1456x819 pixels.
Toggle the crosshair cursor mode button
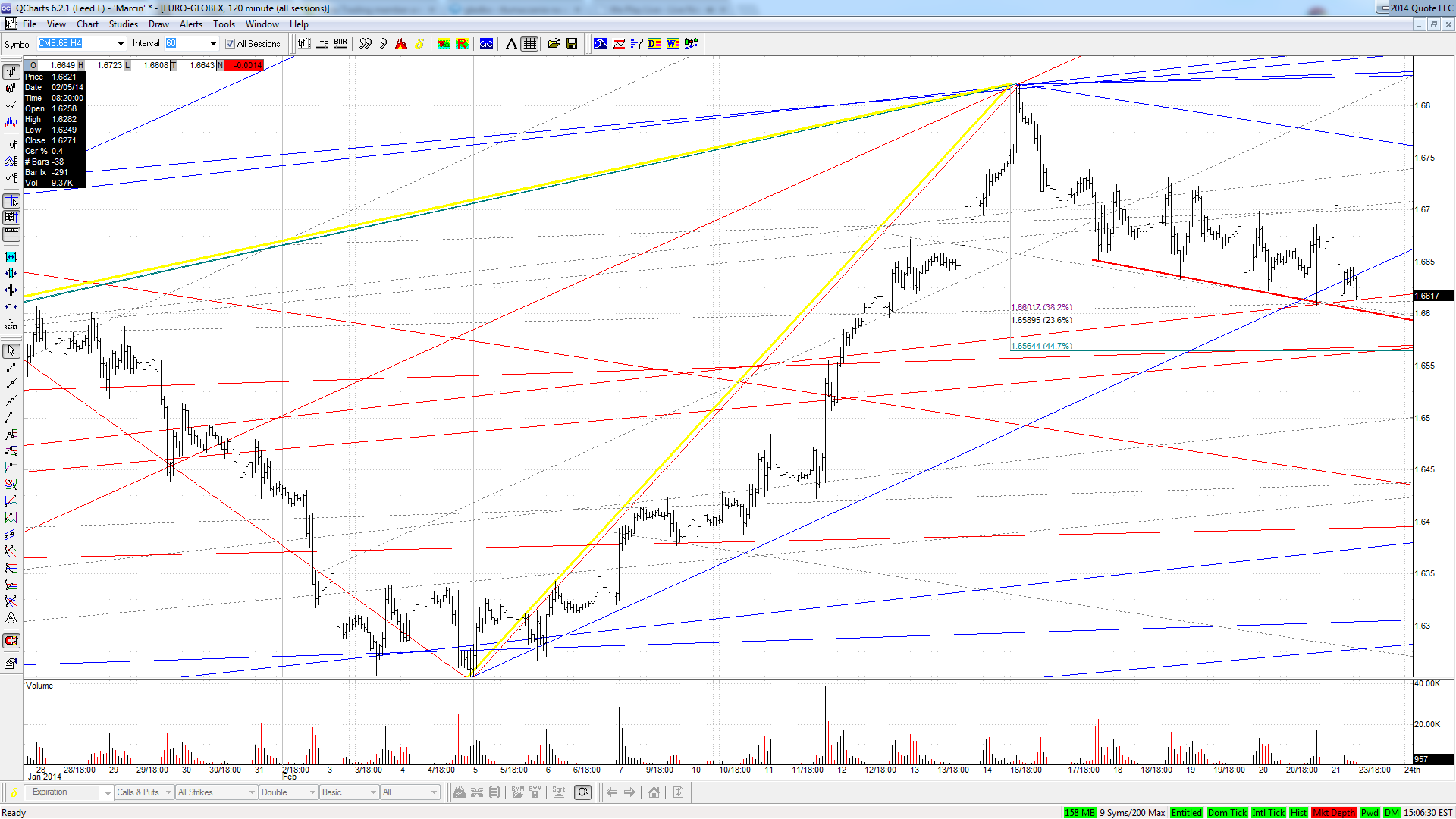click(11, 201)
